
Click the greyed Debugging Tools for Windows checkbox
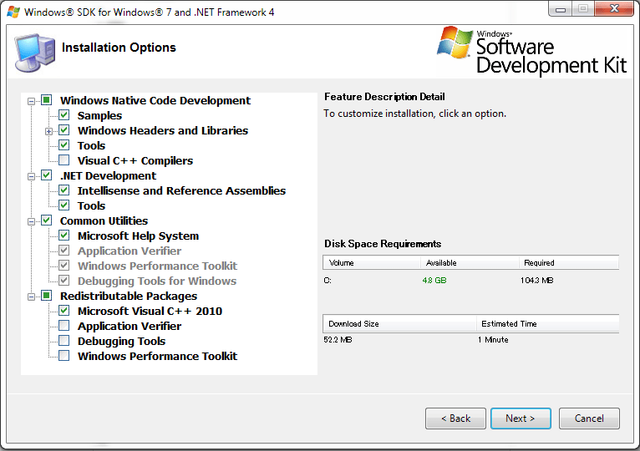click(64, 281)
